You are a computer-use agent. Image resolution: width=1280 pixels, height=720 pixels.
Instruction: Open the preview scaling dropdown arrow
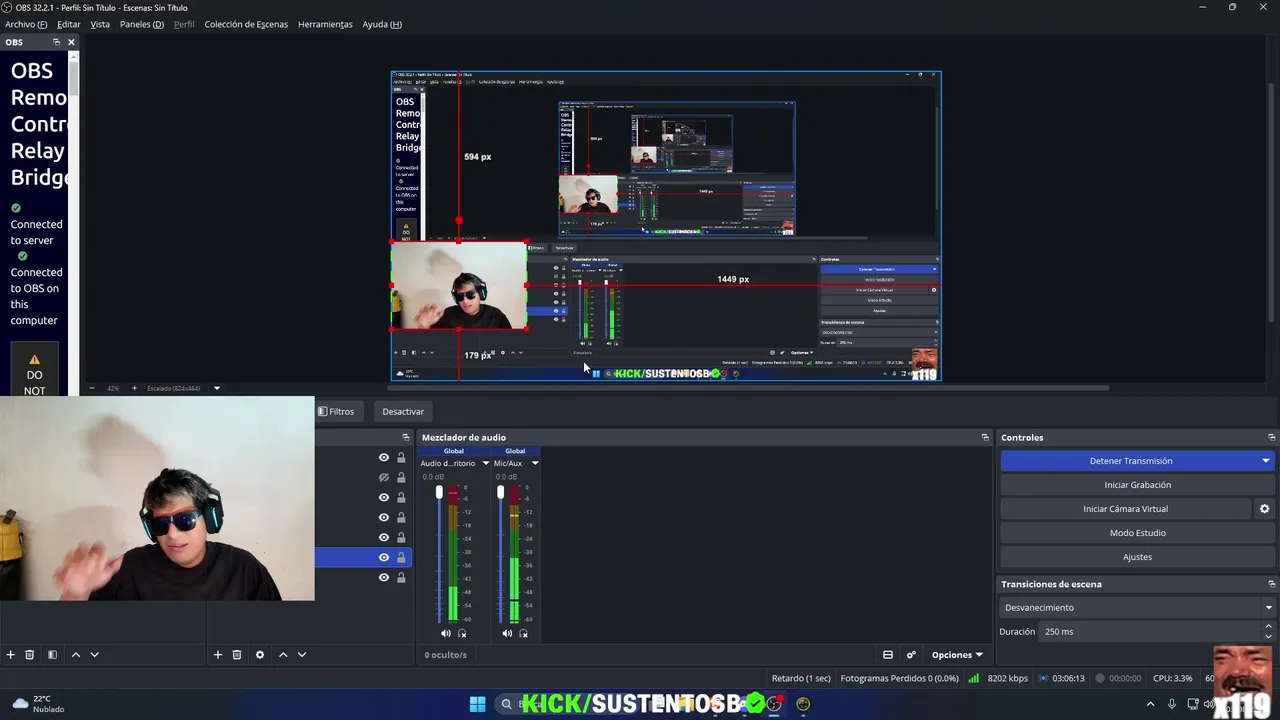[216, 388]
